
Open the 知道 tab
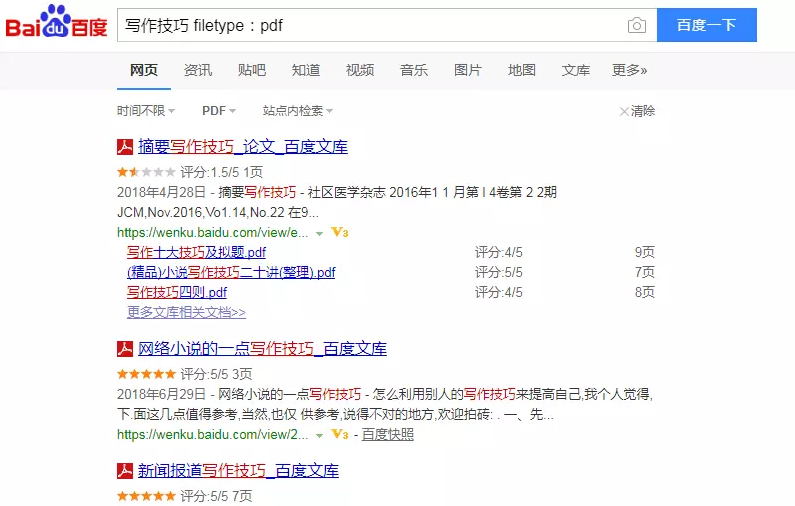click(x=306, y=70)
